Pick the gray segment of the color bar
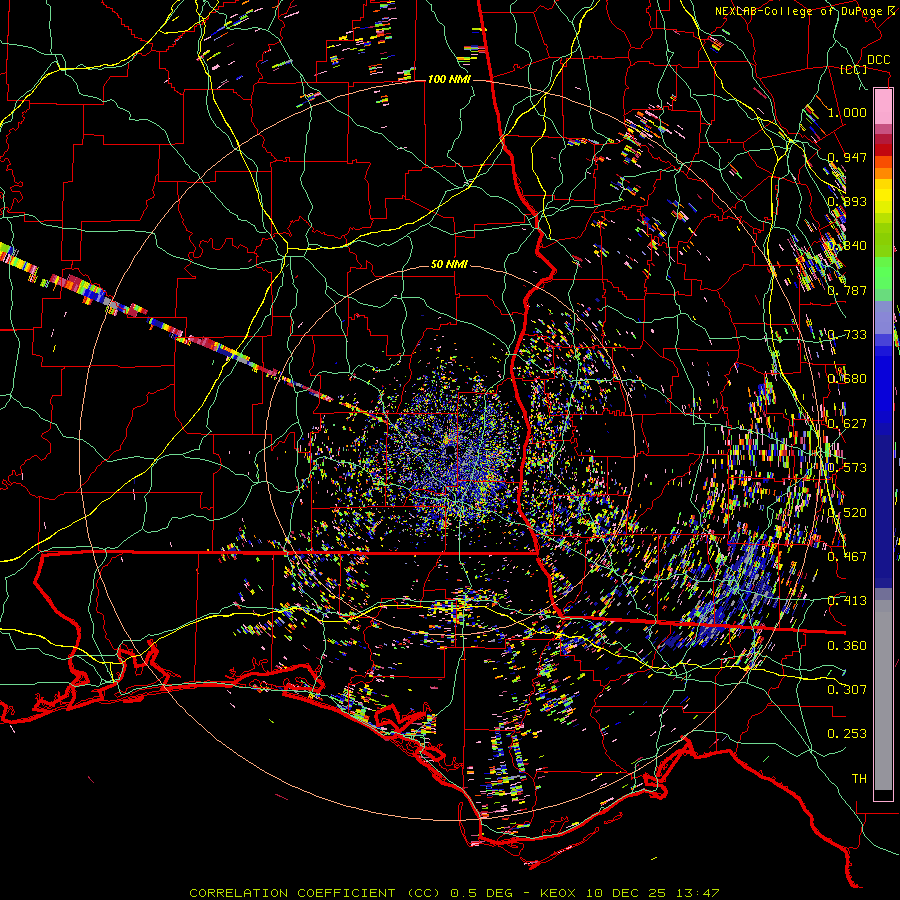 pyautogui.click(x=883, y=695)
